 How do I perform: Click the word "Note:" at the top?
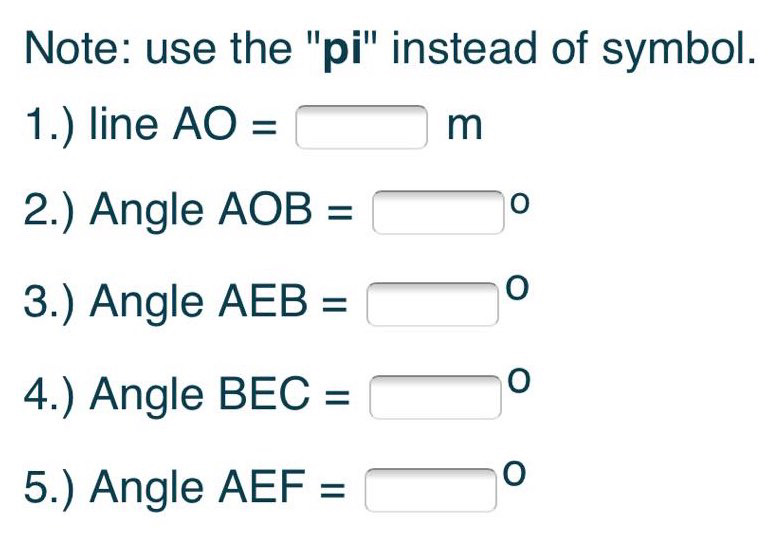pyautogui.click(x=78, y=48)
